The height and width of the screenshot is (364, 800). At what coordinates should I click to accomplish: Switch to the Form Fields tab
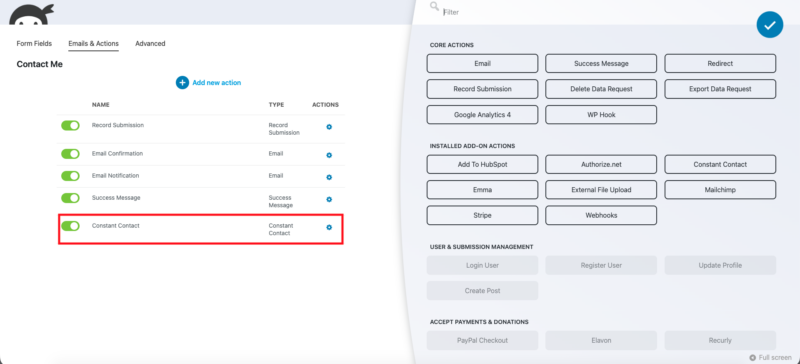point(34,44)
